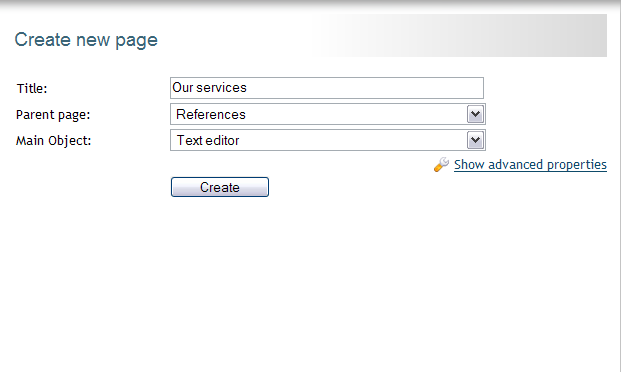Click the blank white area below Create

point(310,285)
